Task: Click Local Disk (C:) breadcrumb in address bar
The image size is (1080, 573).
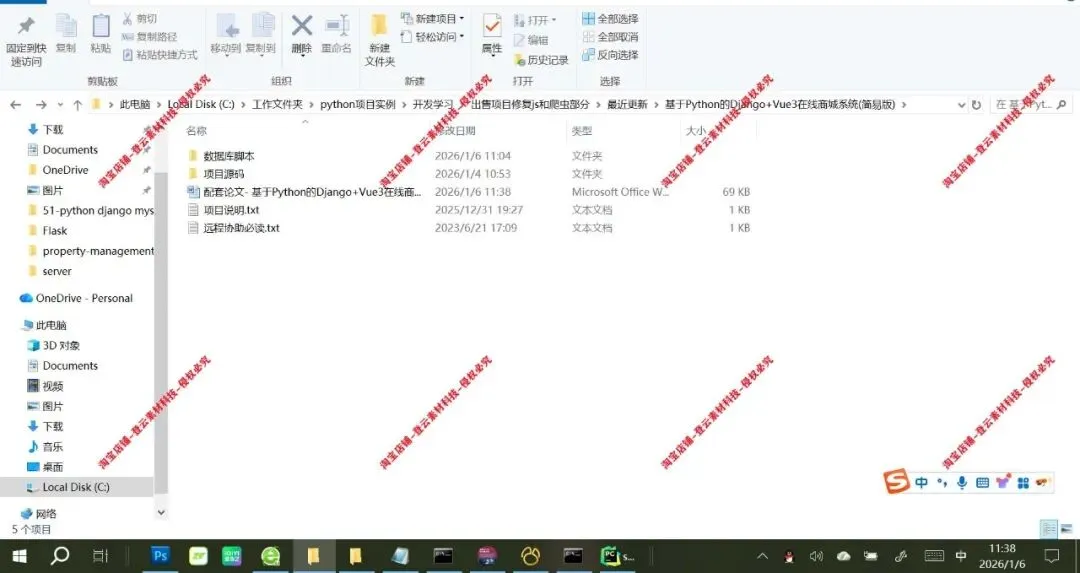Action: pyautogui.click(x=201, y=105)
